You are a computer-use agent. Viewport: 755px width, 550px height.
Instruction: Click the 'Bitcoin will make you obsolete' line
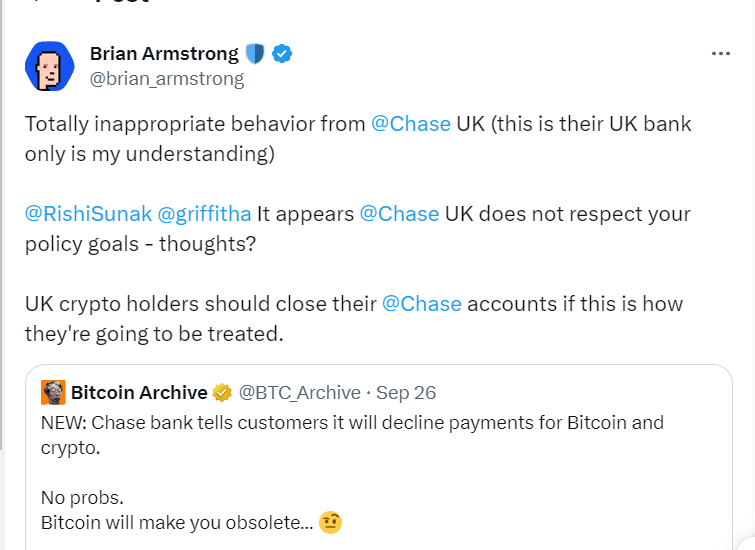pos(176,522)
